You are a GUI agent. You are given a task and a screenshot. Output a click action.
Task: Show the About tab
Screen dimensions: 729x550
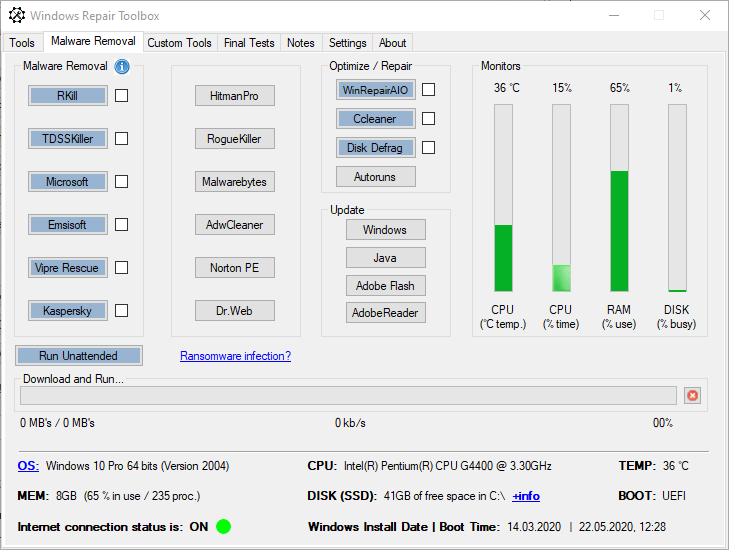pos(392,43)
